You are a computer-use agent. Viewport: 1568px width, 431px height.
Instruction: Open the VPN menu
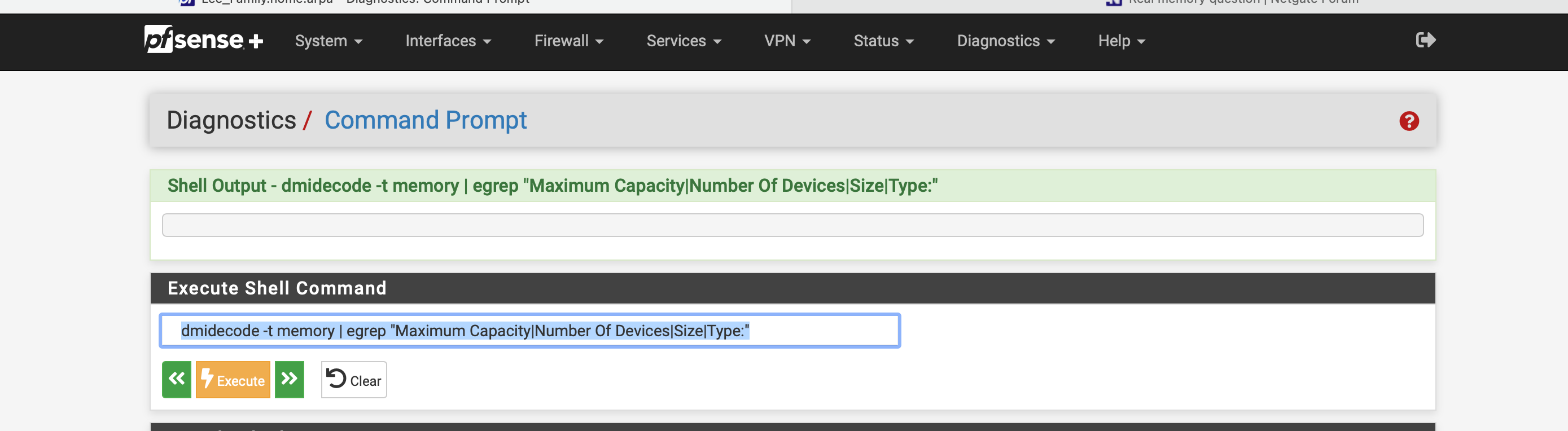787,41
